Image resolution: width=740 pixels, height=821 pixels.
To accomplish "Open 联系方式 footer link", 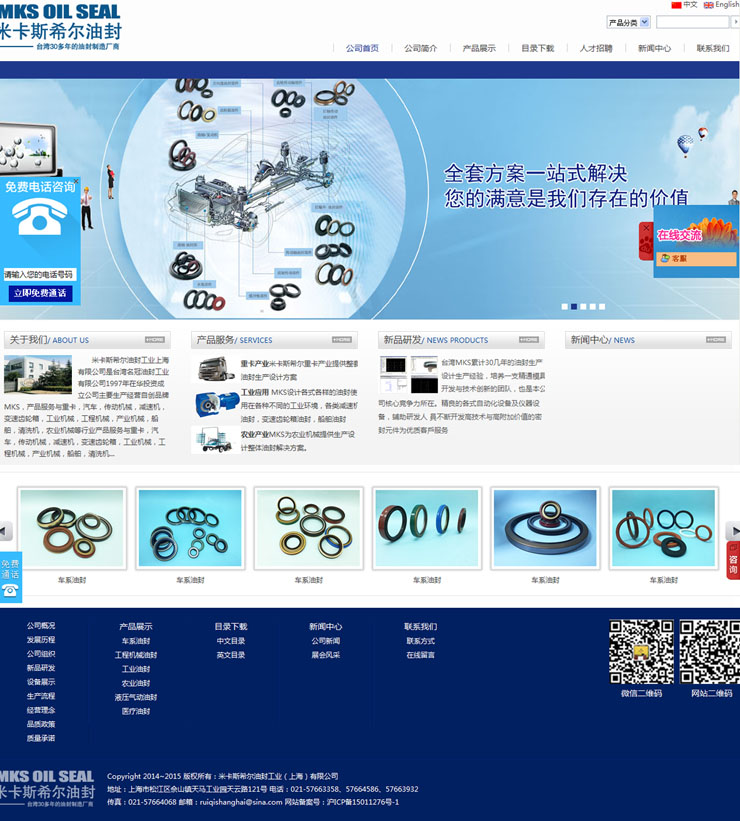I will pos(421,641).
